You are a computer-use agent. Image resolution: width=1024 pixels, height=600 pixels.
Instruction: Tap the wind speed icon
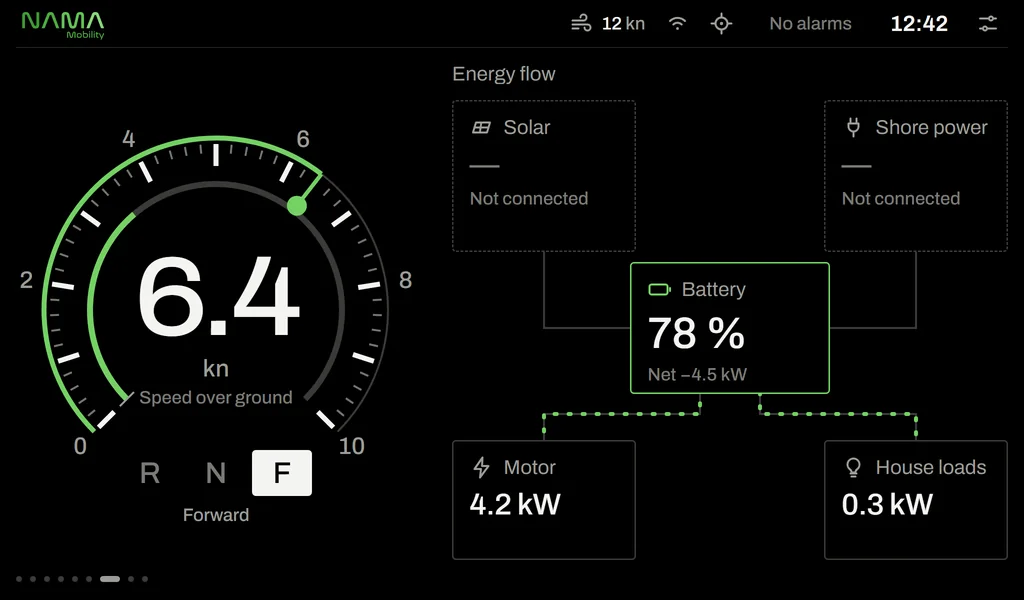[x=581, y=24]
